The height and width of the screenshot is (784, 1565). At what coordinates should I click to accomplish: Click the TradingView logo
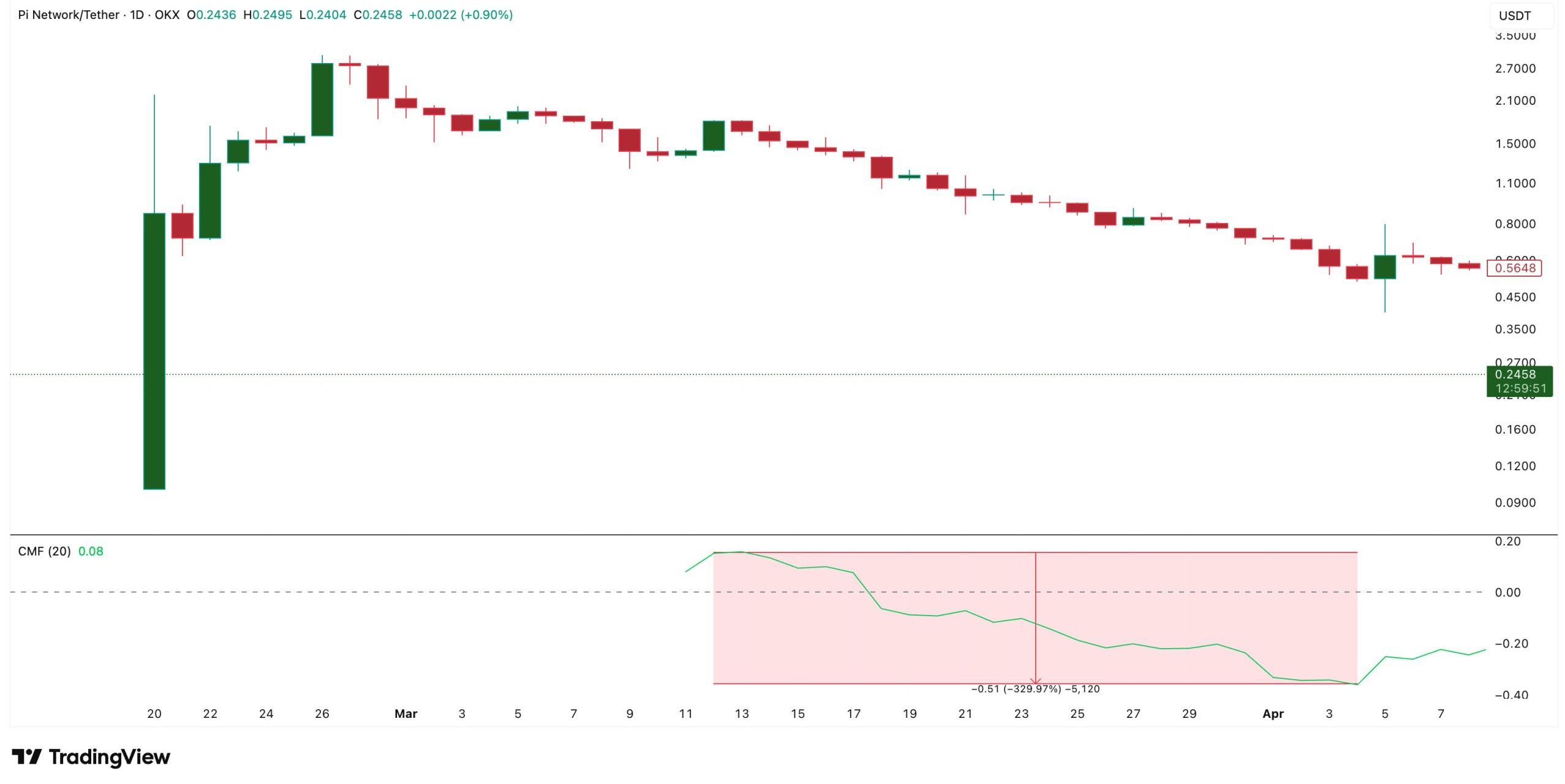coord(91,757)
